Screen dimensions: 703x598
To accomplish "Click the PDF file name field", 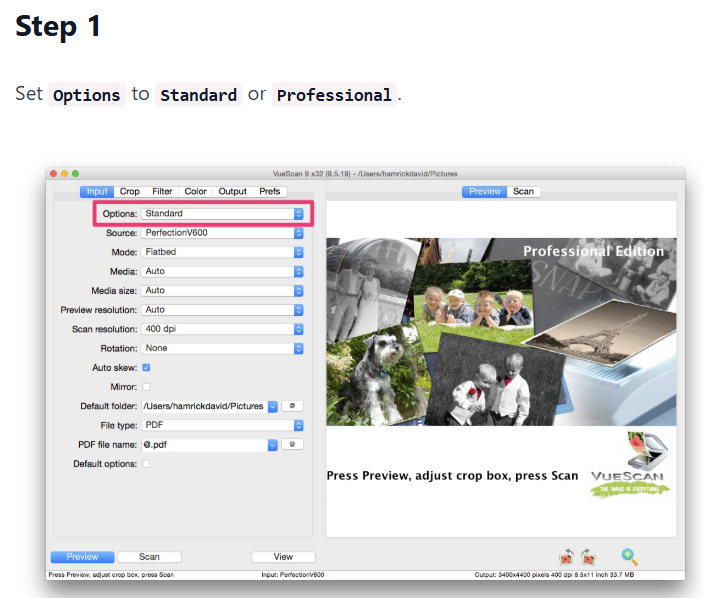I will click(204, 445).
